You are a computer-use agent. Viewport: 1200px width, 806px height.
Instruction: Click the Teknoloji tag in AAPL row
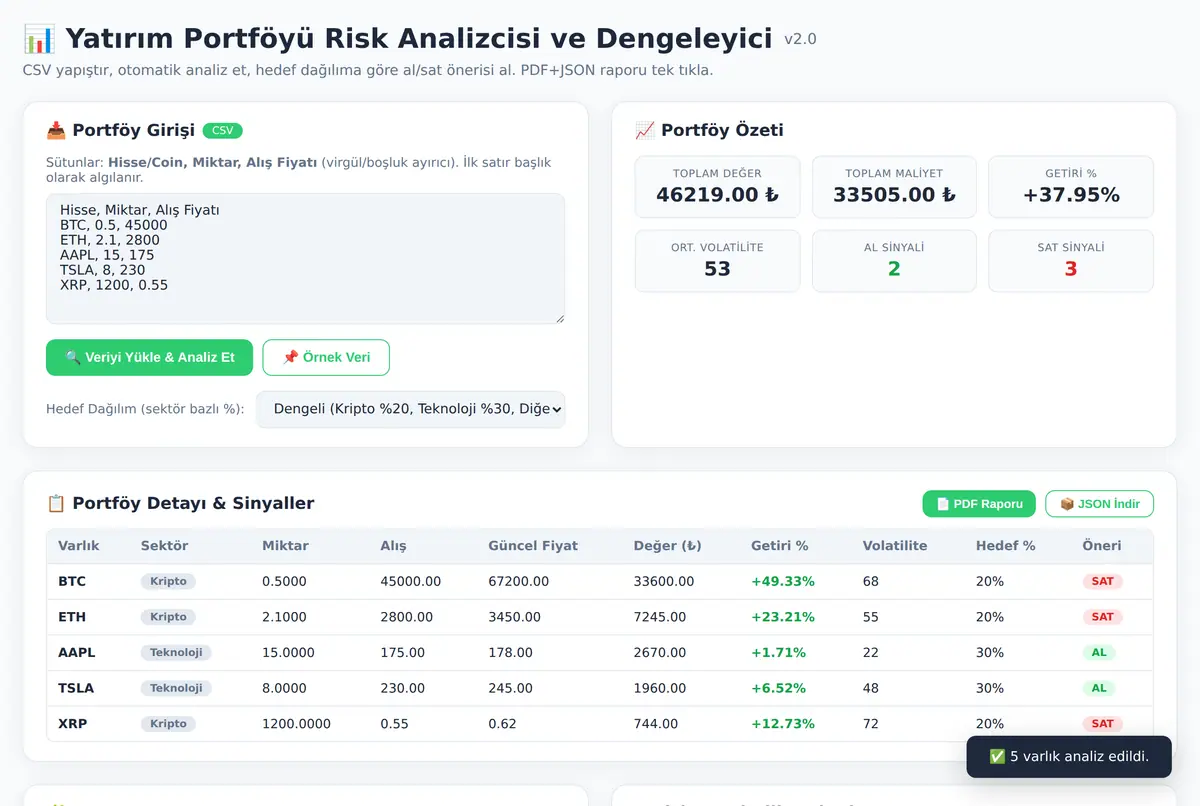[x=176, y=652]
